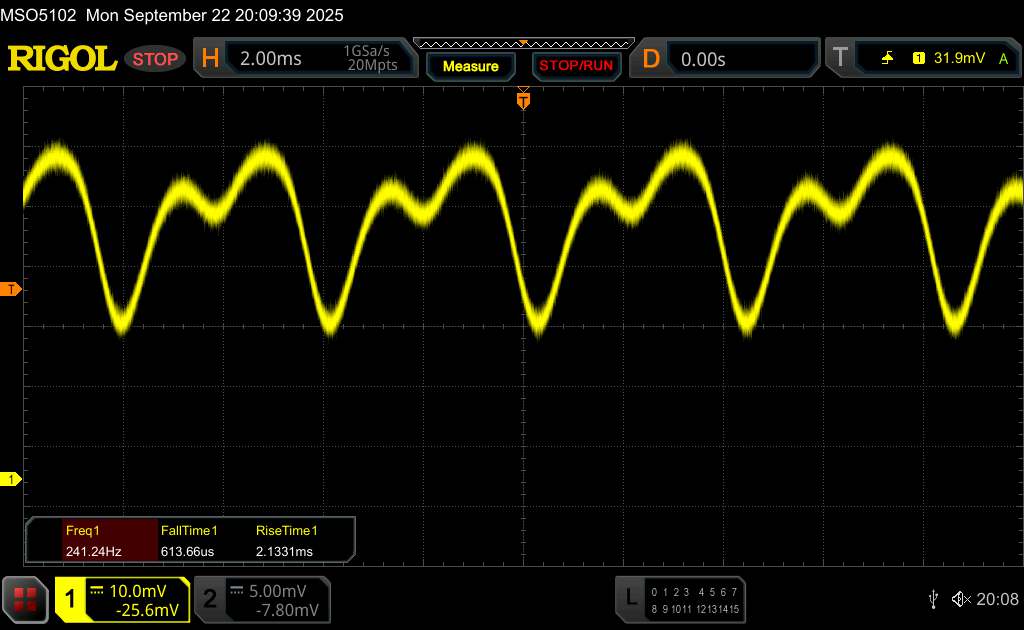The width and height of the screenshot is (1024, 630).
Task: Click the orange trigger level marker on left edge
Action: [11, 290]
